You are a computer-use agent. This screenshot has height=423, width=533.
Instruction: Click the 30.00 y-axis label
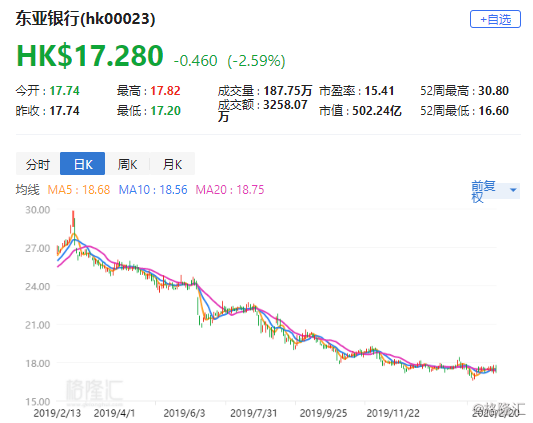click(38, 210)
